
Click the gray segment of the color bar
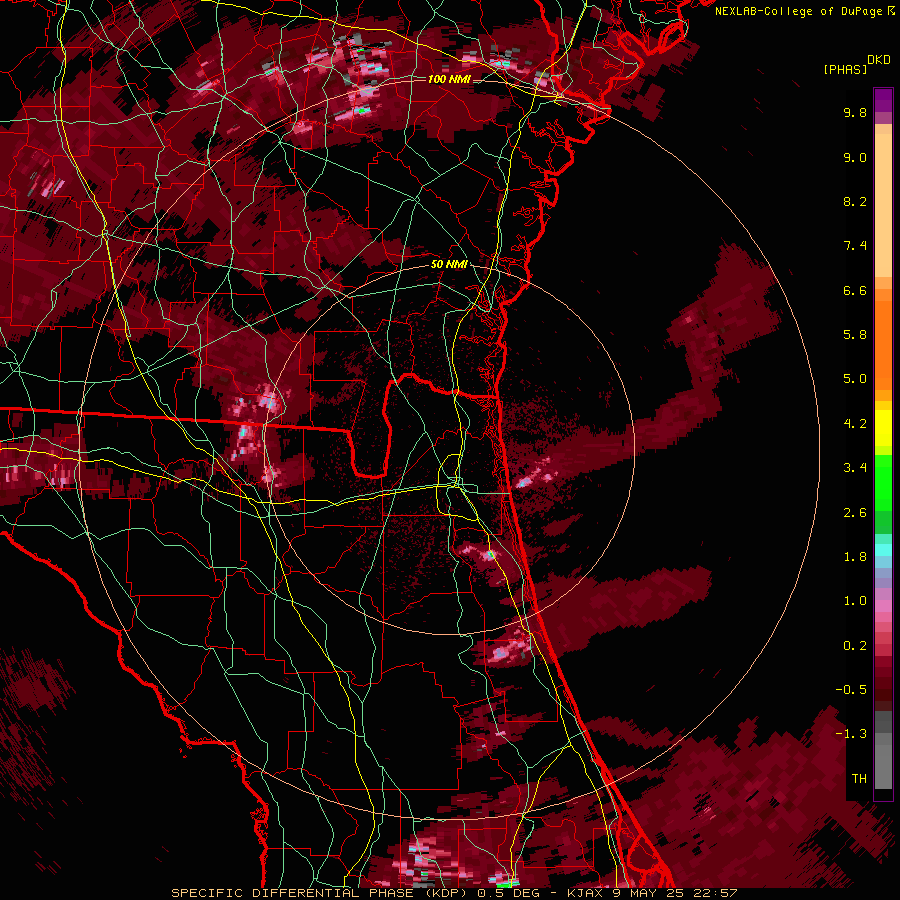click(883, 751)
